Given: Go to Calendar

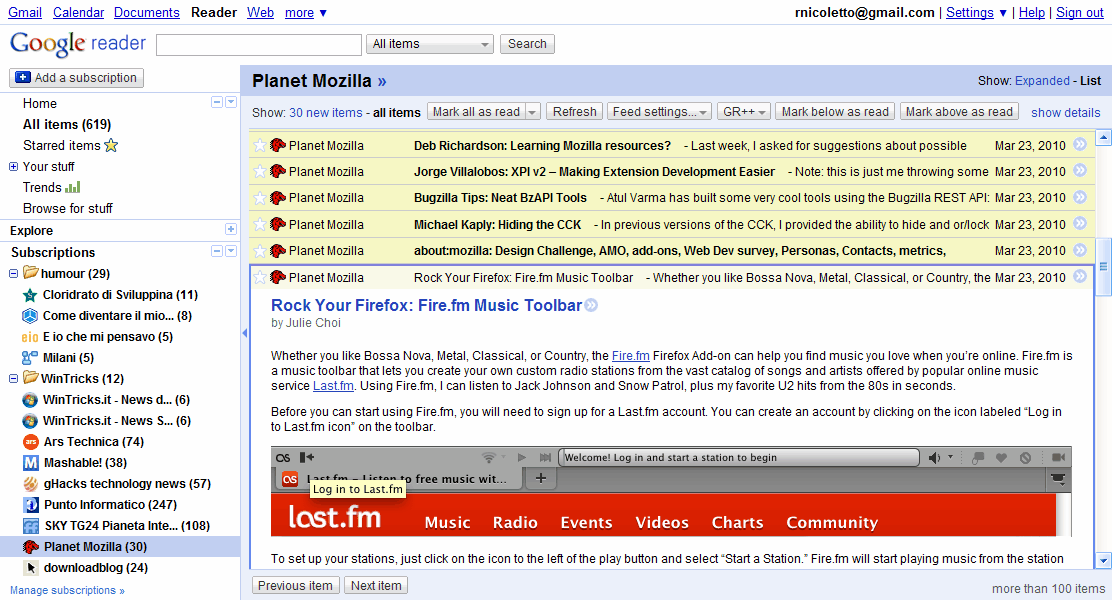Looking at the screenshot, I should 79,13.
